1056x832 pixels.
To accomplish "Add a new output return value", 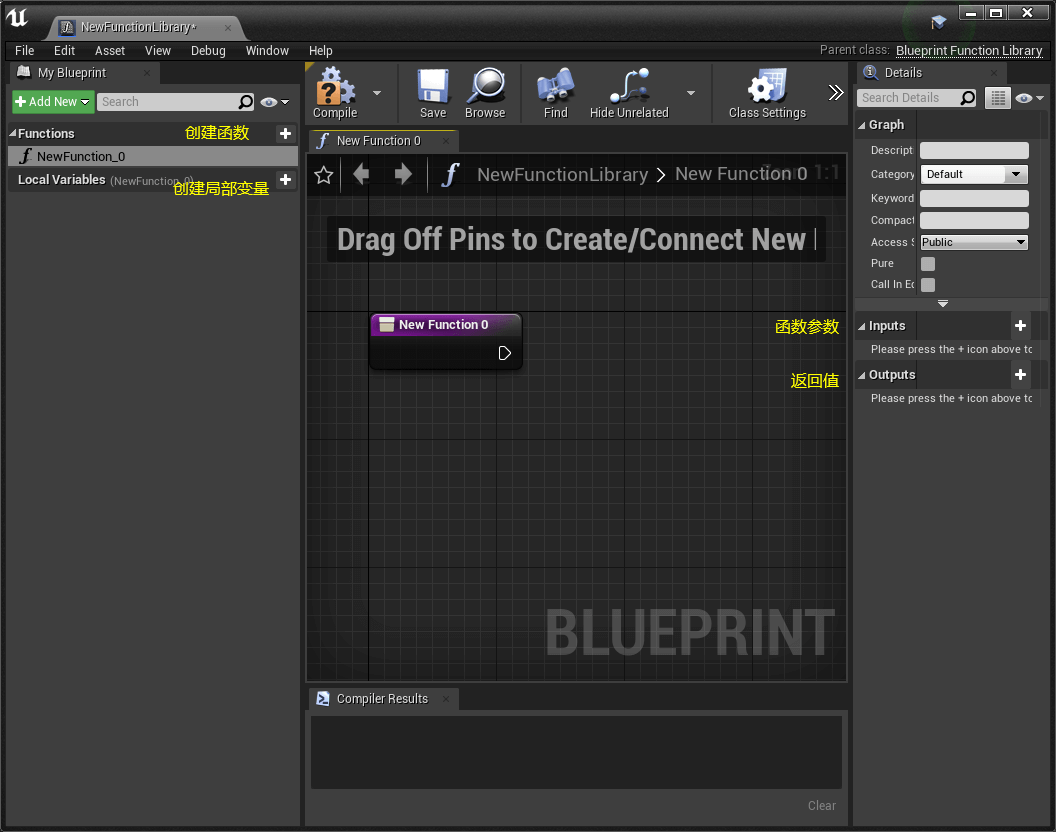I will (1020, 375).
